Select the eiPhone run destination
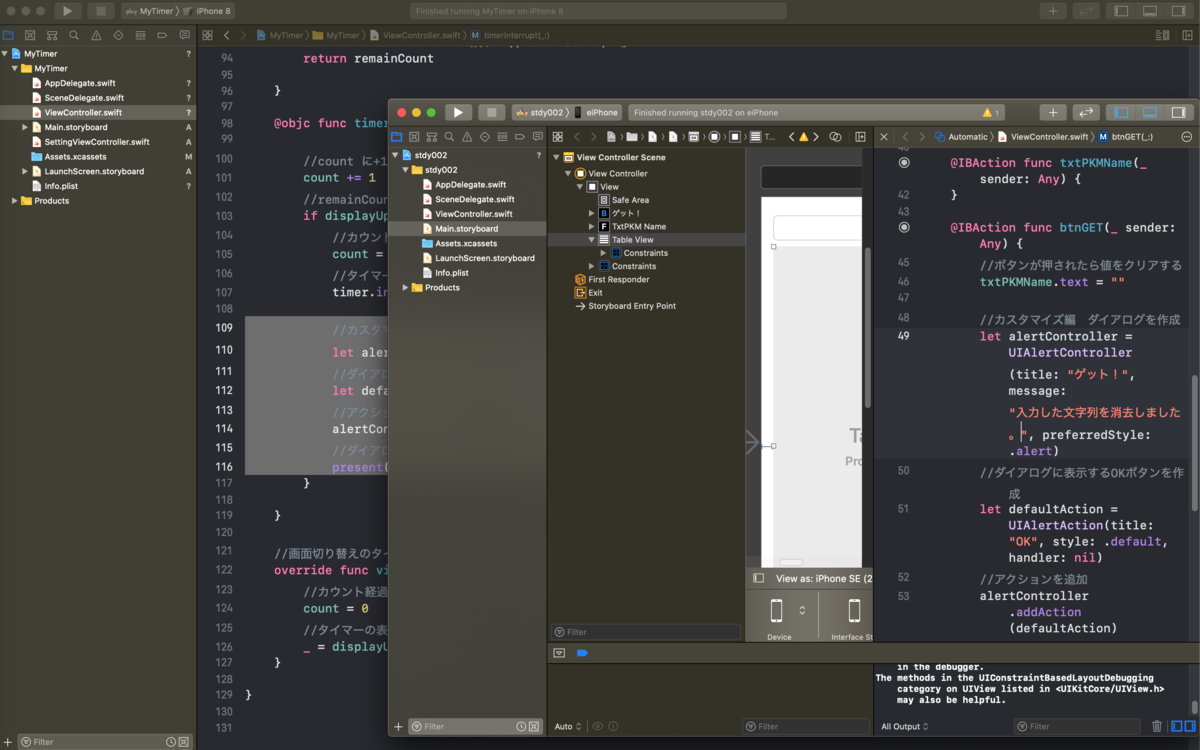The width and height of the screenshot is (1200, 750). pos(596,112)
